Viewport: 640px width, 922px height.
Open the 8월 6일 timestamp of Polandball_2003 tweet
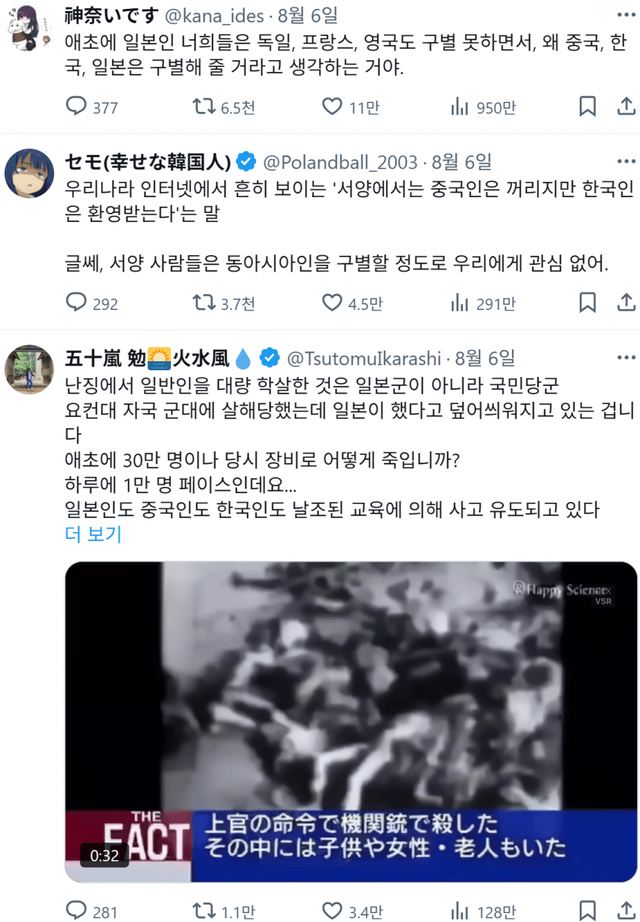pyautogui.click(x=461, y=162)
